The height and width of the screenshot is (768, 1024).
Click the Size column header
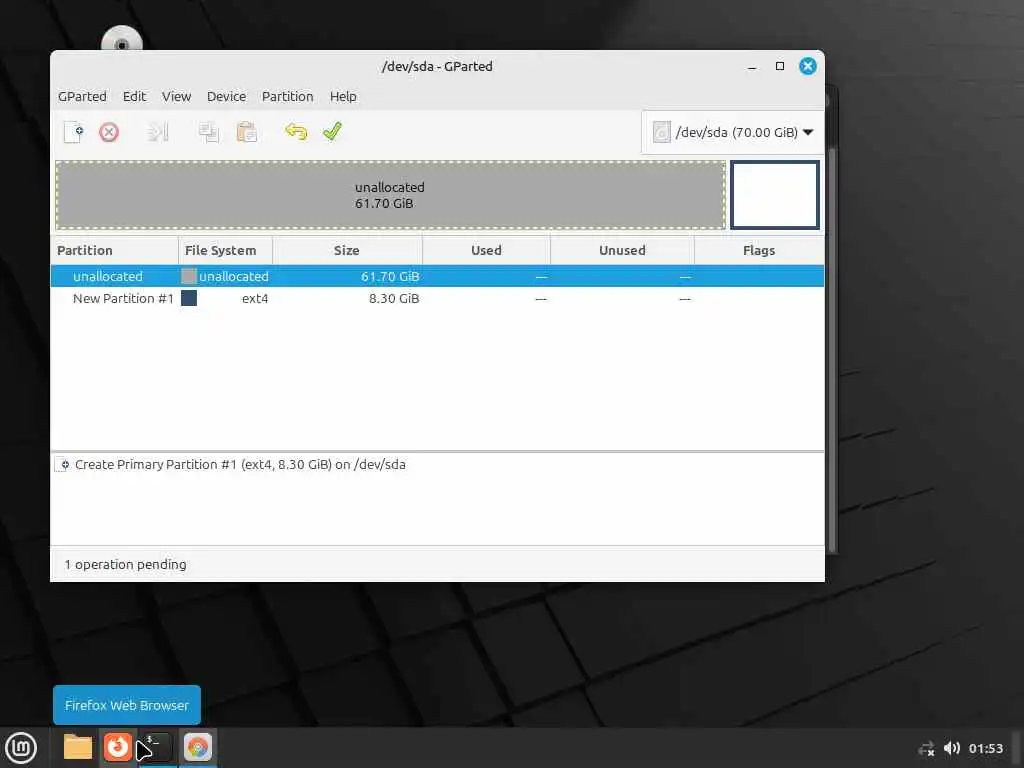point(347,251)
